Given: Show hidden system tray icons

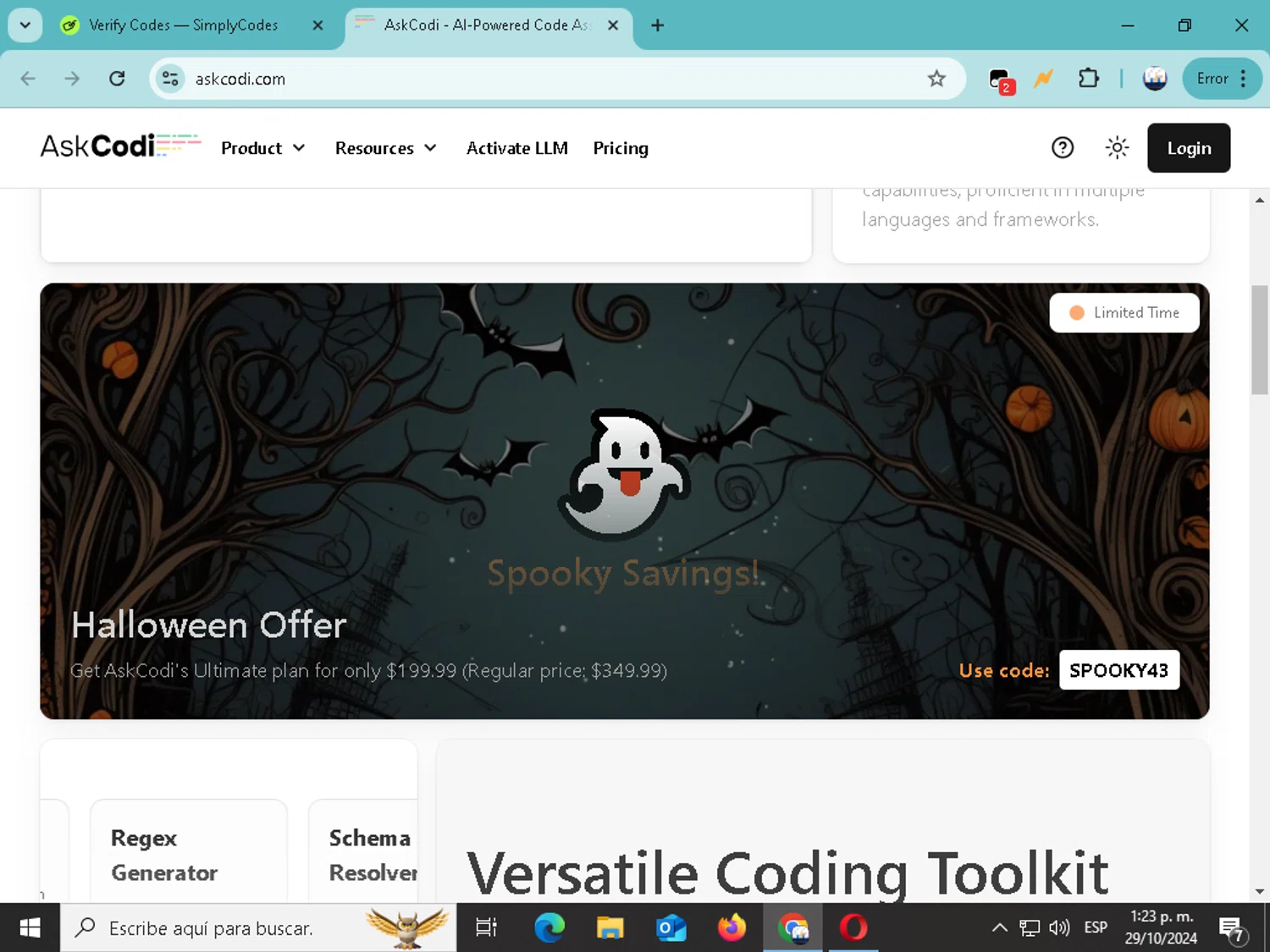Looking at the screenshot, I should (x=1000, y=928).
